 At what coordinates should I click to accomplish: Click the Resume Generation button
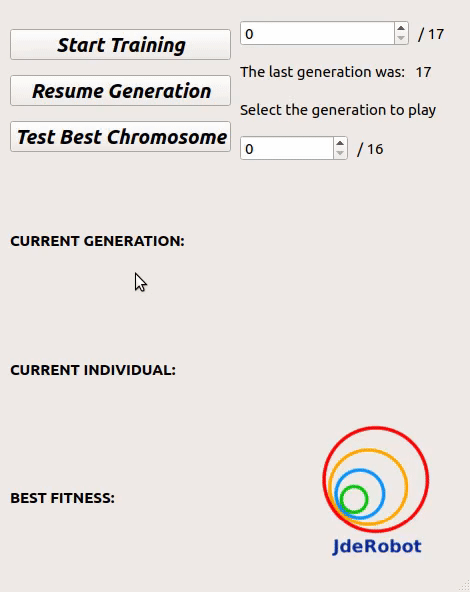(120, 91)
